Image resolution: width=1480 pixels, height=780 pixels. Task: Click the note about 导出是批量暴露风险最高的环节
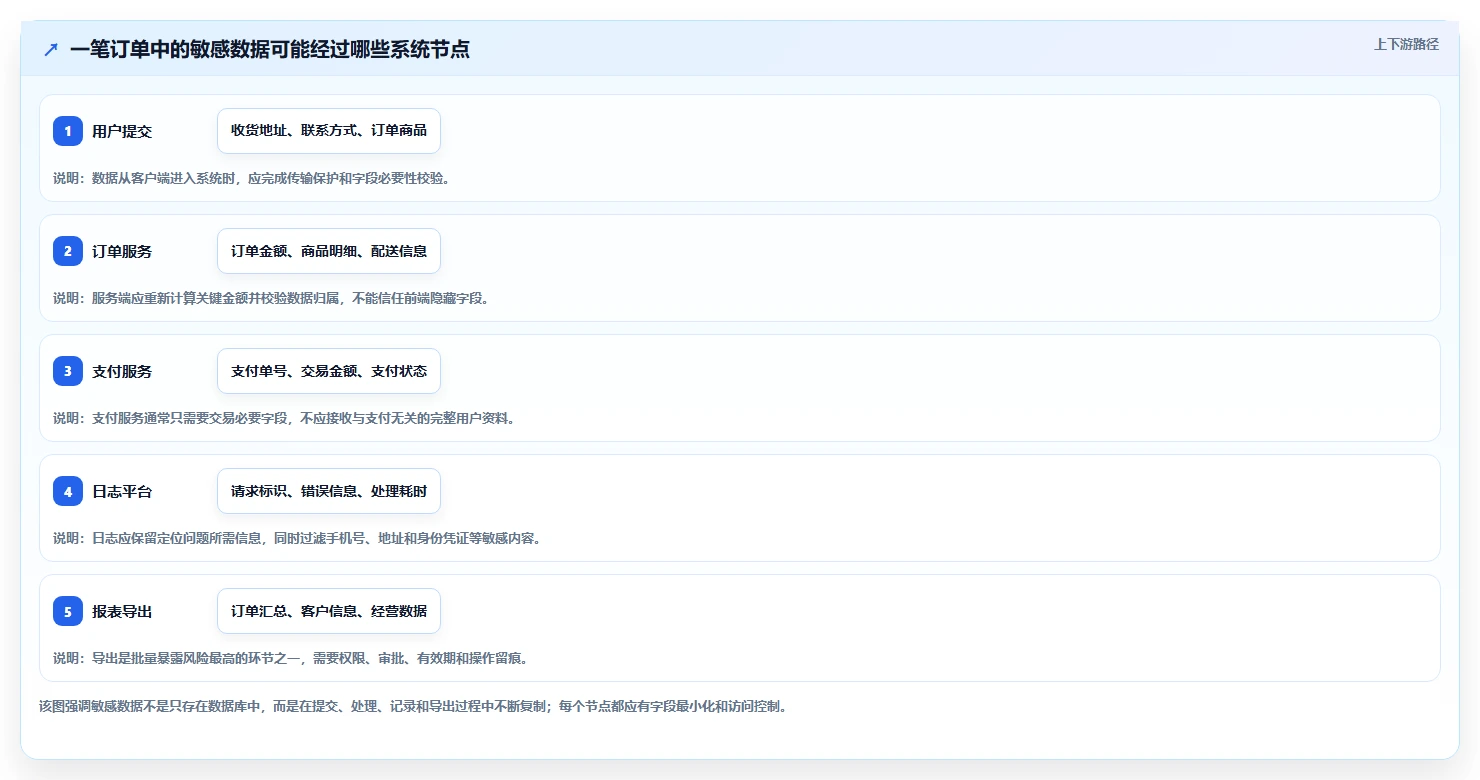[290, 658]
